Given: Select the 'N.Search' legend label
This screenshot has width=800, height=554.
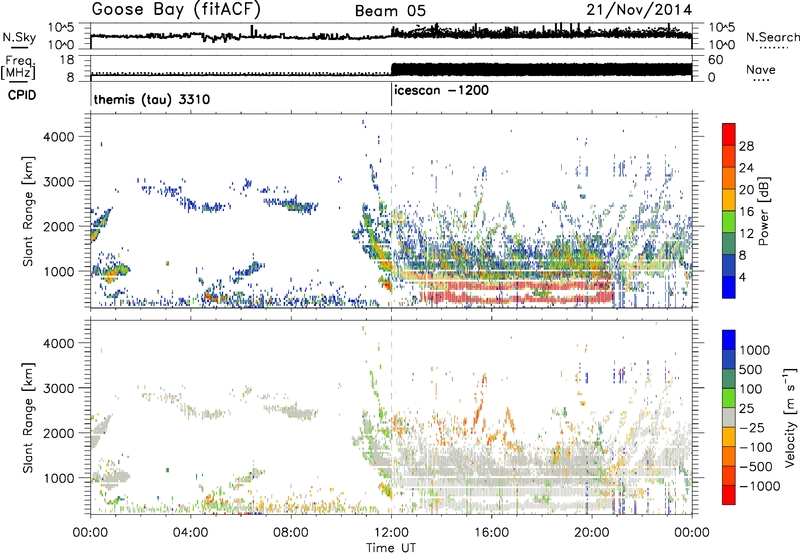Looking at the screenshot, I should 772,37.
